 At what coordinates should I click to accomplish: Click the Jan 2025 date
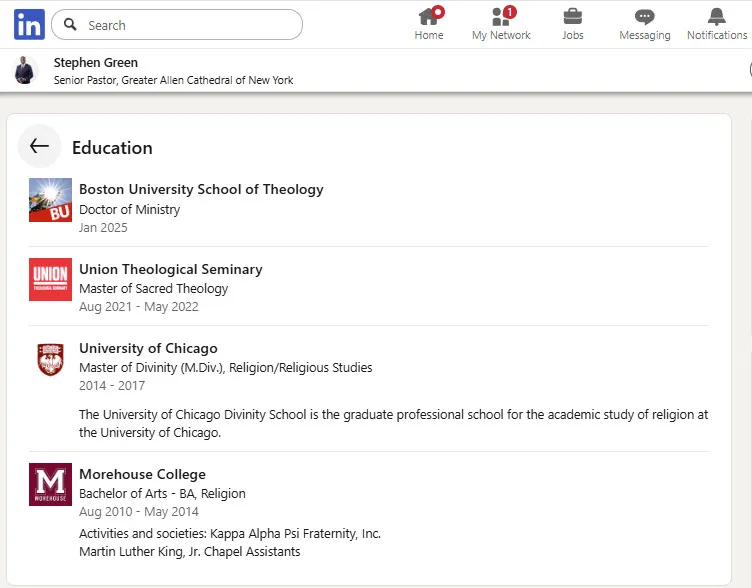coord(103,227)
